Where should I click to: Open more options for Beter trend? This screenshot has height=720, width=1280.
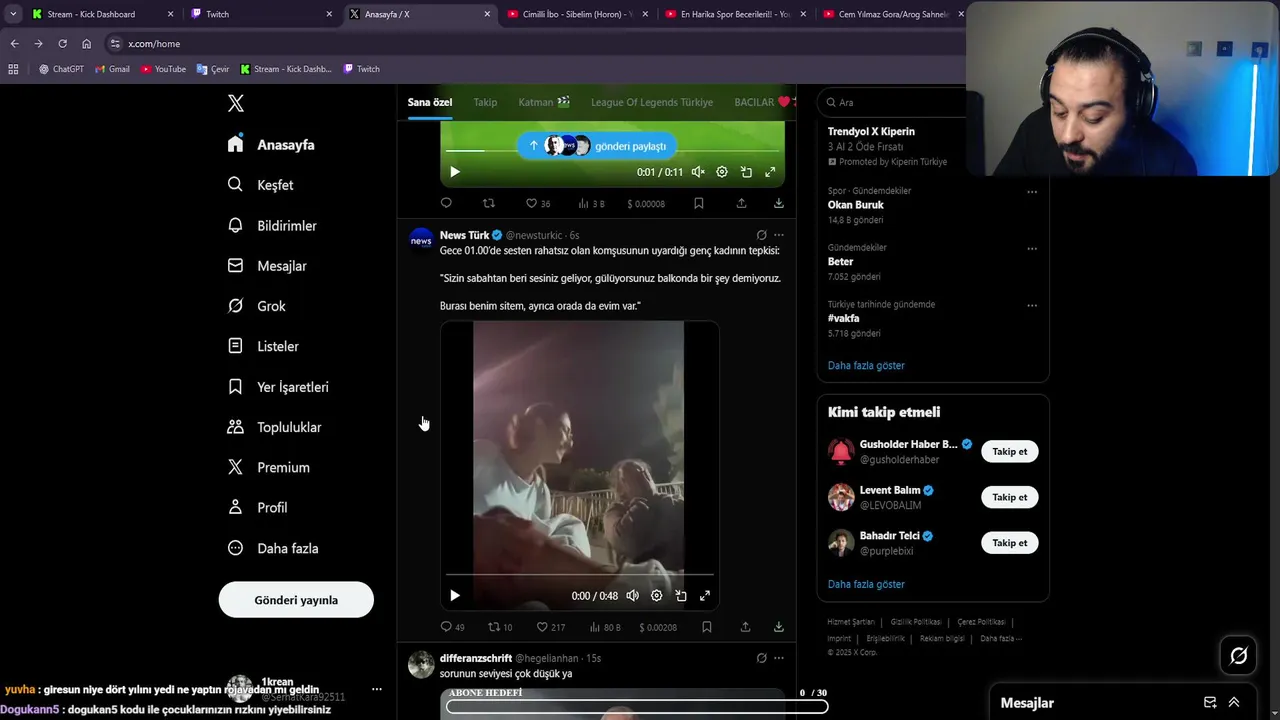coord(1032,249)
